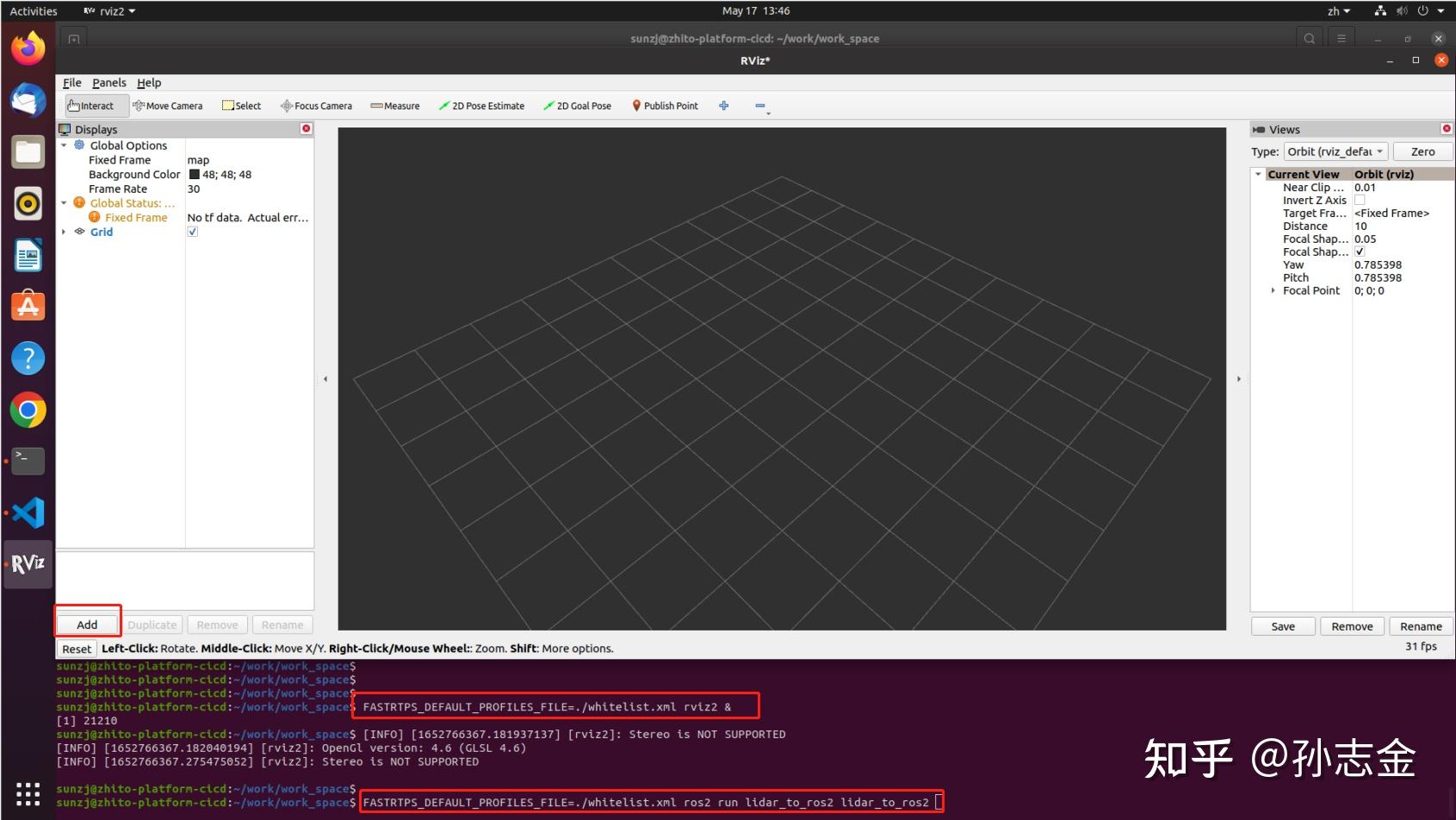The height and width of the screenshot is (820, 1456).
Task: Click the Zero view button
Action: pyautogui.click(x=1422, y=152)
